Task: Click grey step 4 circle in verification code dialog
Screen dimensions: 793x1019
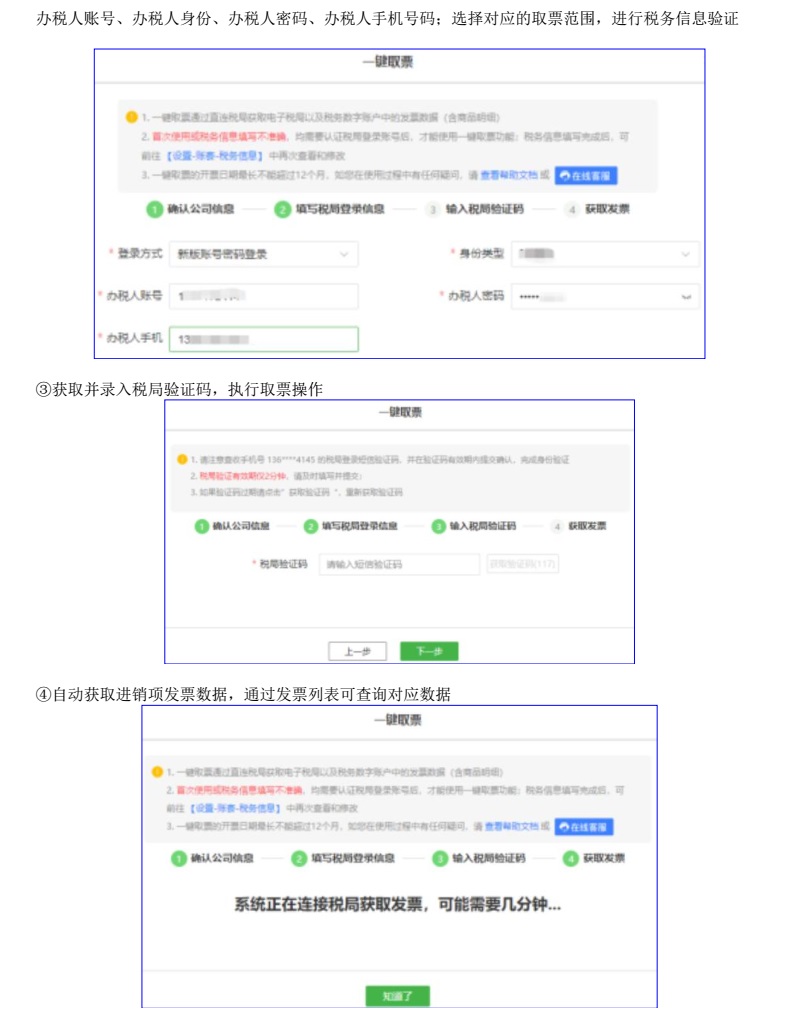Action: point(556,526)
